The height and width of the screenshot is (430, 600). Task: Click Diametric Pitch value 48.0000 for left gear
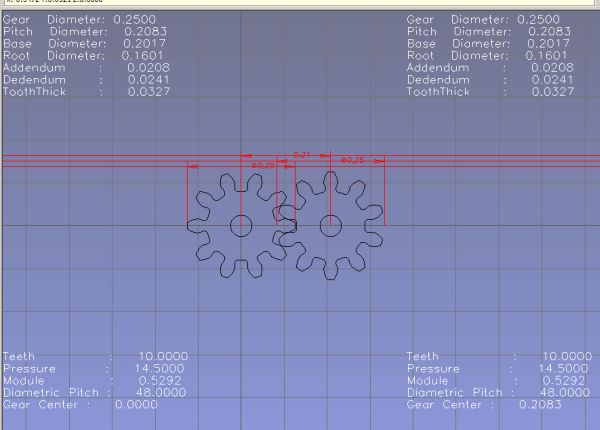click(x=161, y=393)
